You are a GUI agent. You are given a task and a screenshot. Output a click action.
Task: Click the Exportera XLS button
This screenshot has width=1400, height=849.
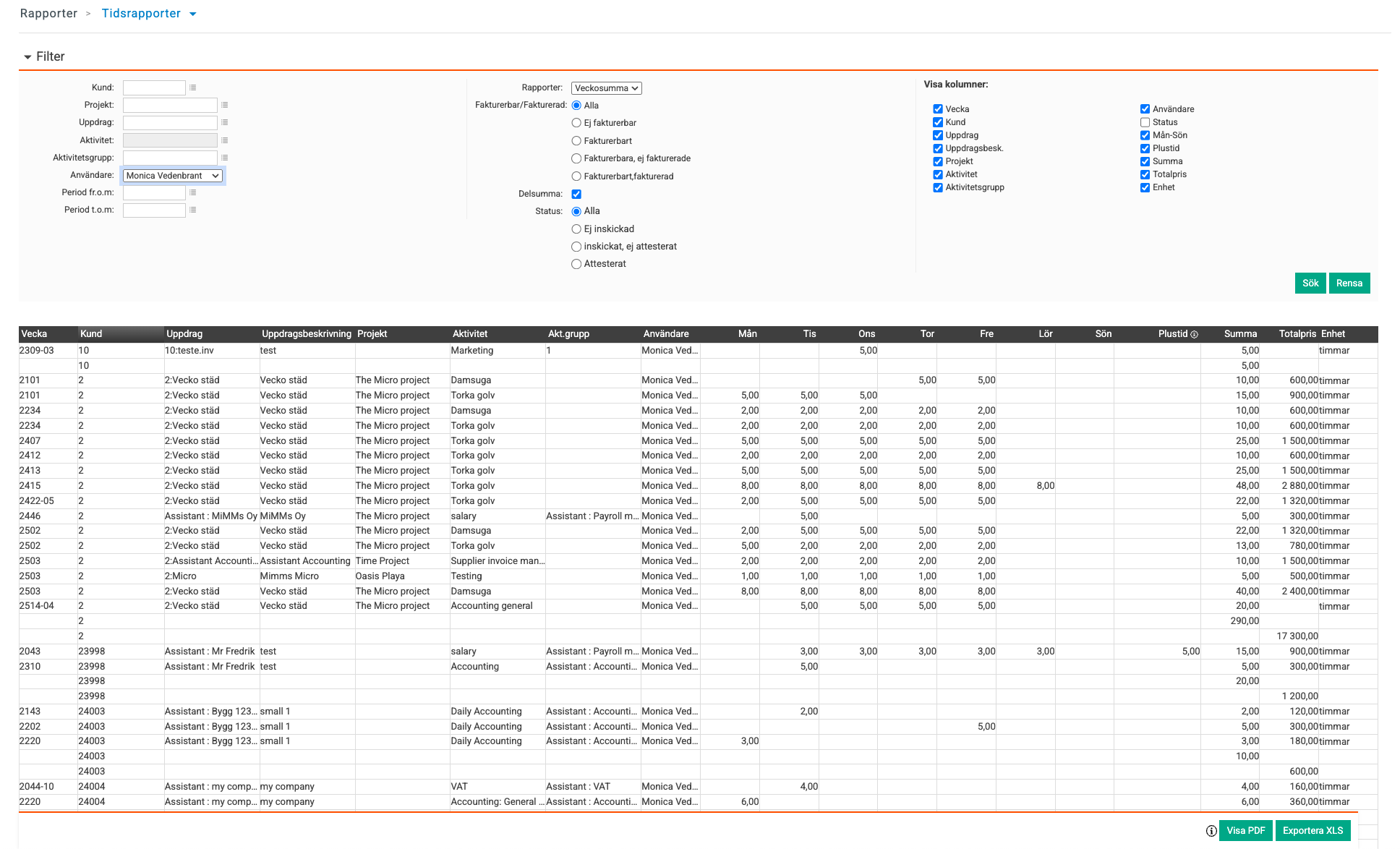coord(1312,830)
